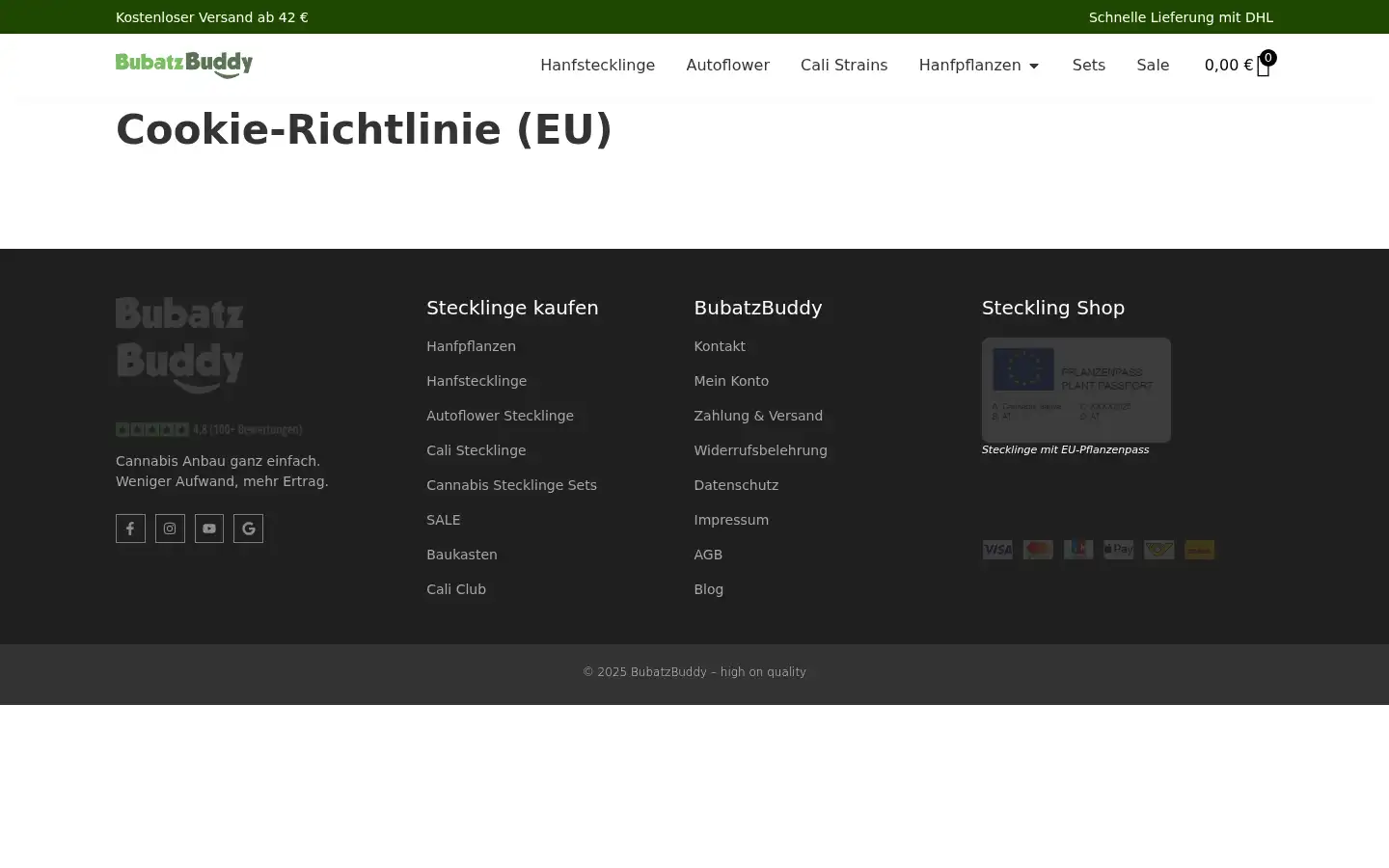This screenshot has height=868, width=1389.
Task: Open footer link Cali Club
Action: 456,589
